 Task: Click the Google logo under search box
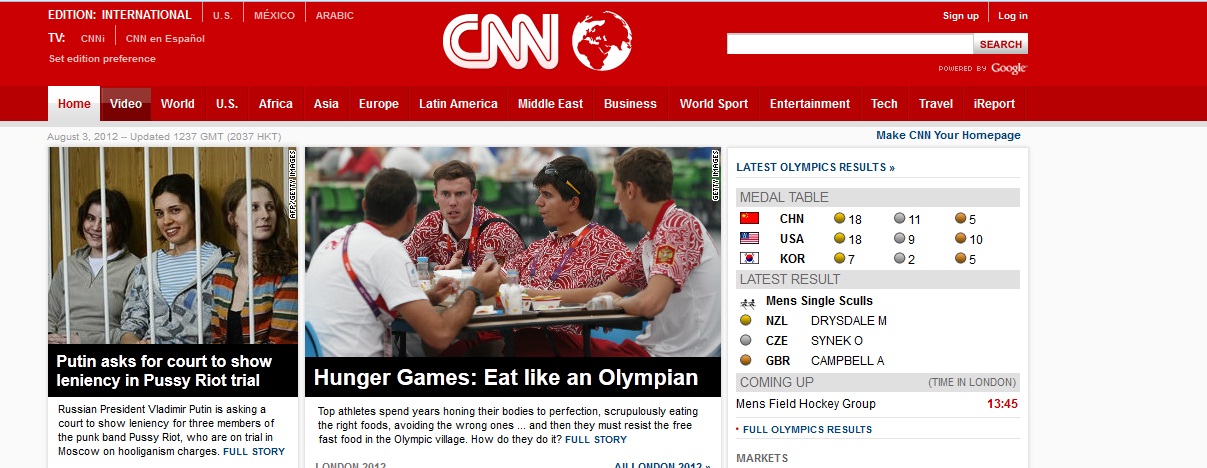pos(1009,68)
